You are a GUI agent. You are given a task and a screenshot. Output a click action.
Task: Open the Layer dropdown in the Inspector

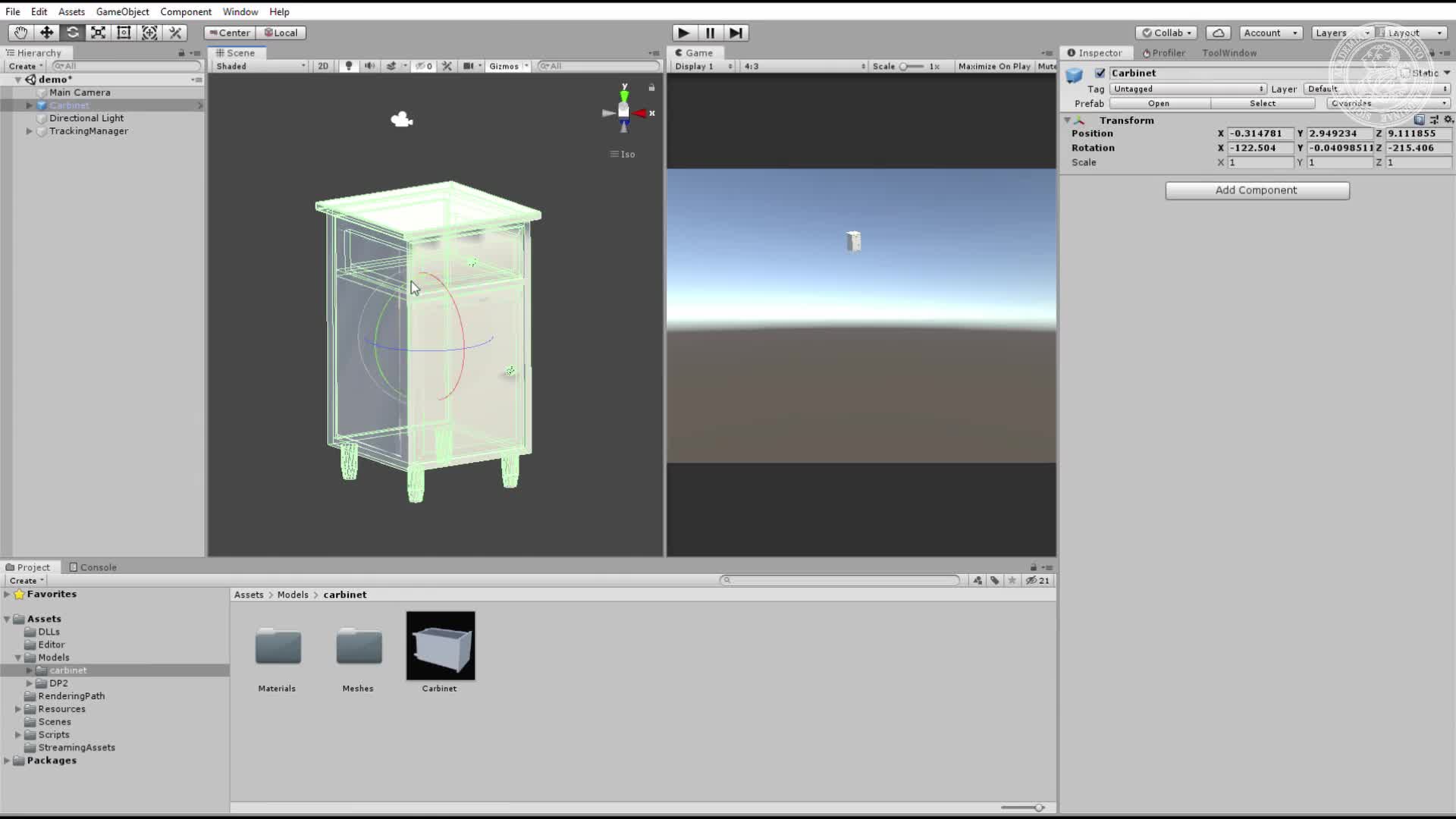pyautogui.click(x=1380, y=89)
